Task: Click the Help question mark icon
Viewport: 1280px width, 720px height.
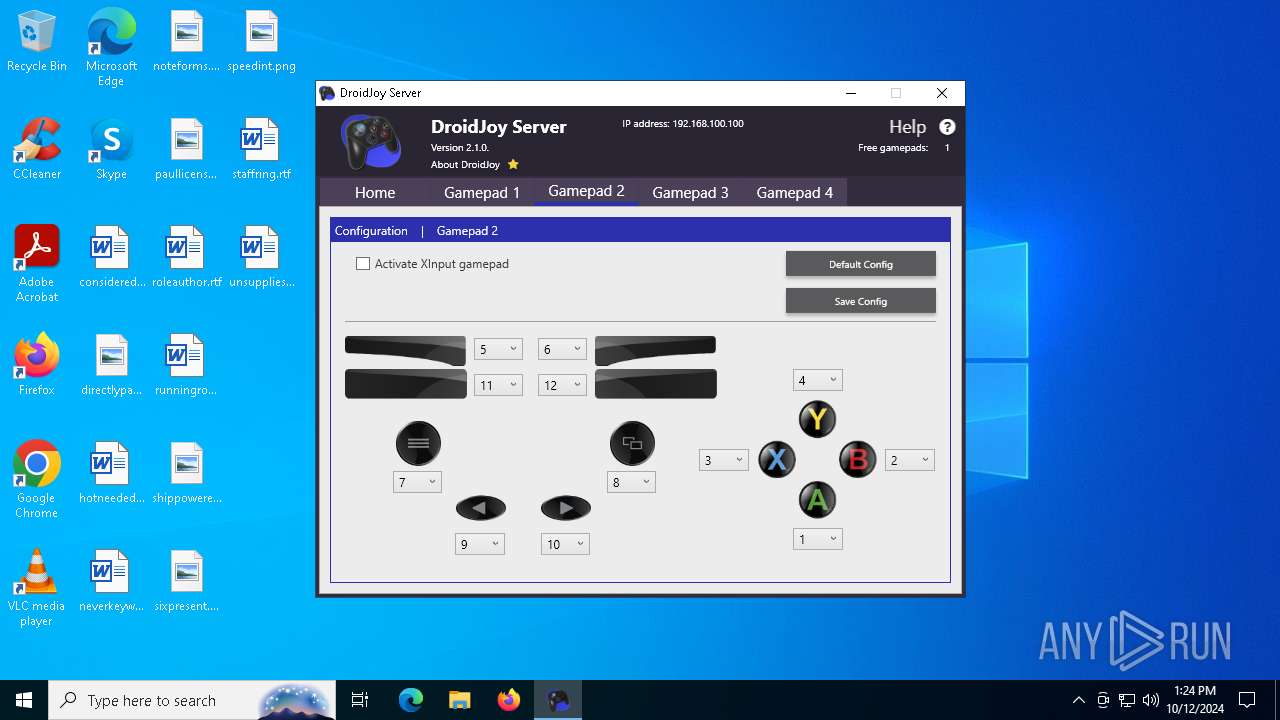Action: [947, 127]
